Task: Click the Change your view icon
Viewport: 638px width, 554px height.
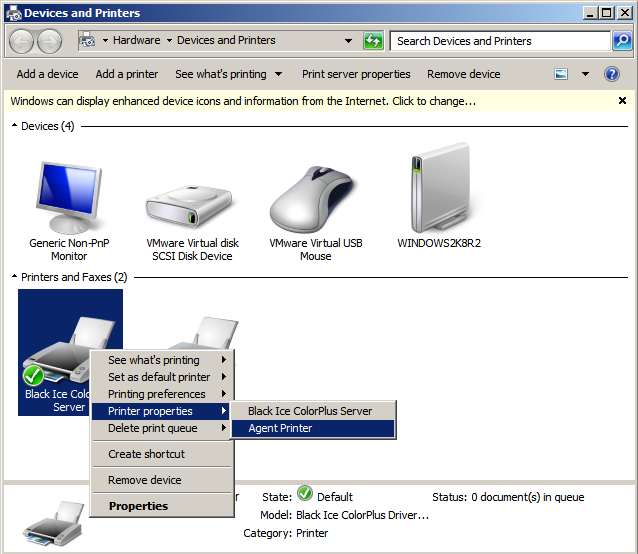Action: 561,74
